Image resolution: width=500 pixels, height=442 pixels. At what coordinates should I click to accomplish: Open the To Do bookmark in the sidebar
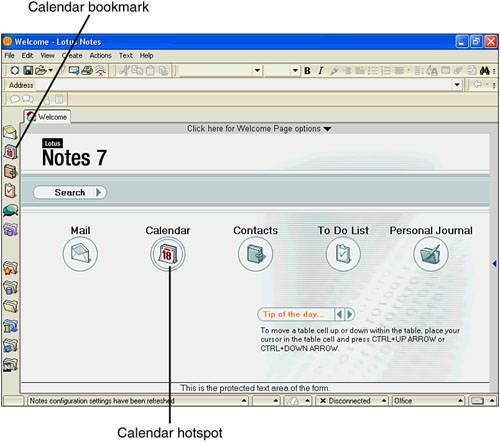click(10, 191)
